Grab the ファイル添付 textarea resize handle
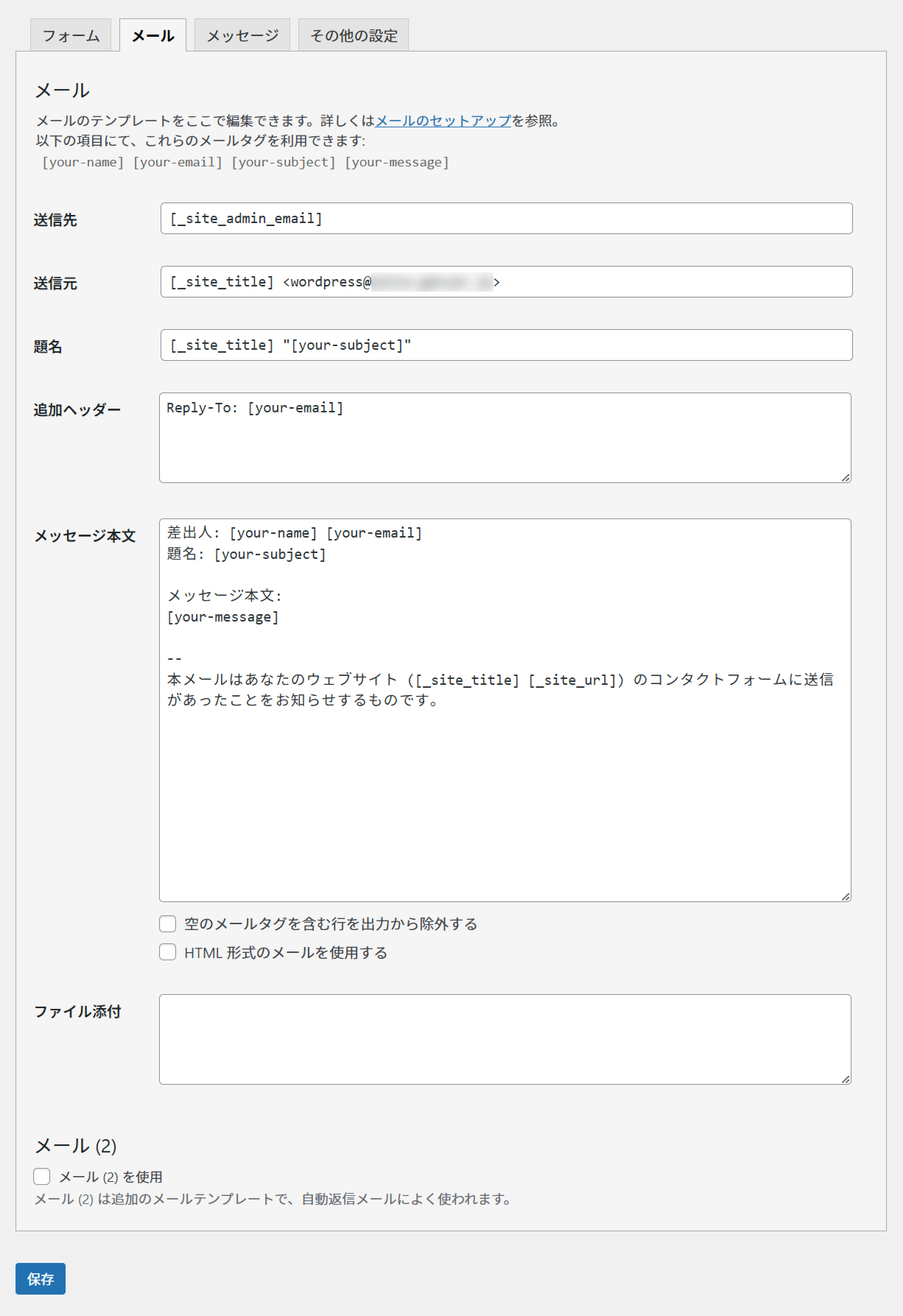This screenshot has width=903, height=1316. 846,1079
